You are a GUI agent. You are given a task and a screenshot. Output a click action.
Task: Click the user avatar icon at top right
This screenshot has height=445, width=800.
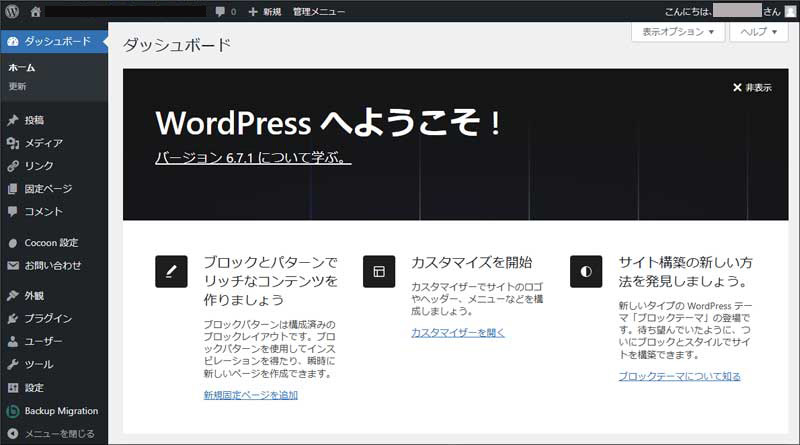pyautogui.click(x=789, y=11)
